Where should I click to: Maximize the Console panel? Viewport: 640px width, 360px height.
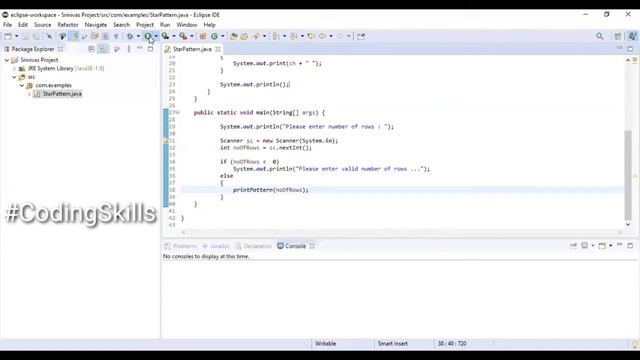point(630,246)
